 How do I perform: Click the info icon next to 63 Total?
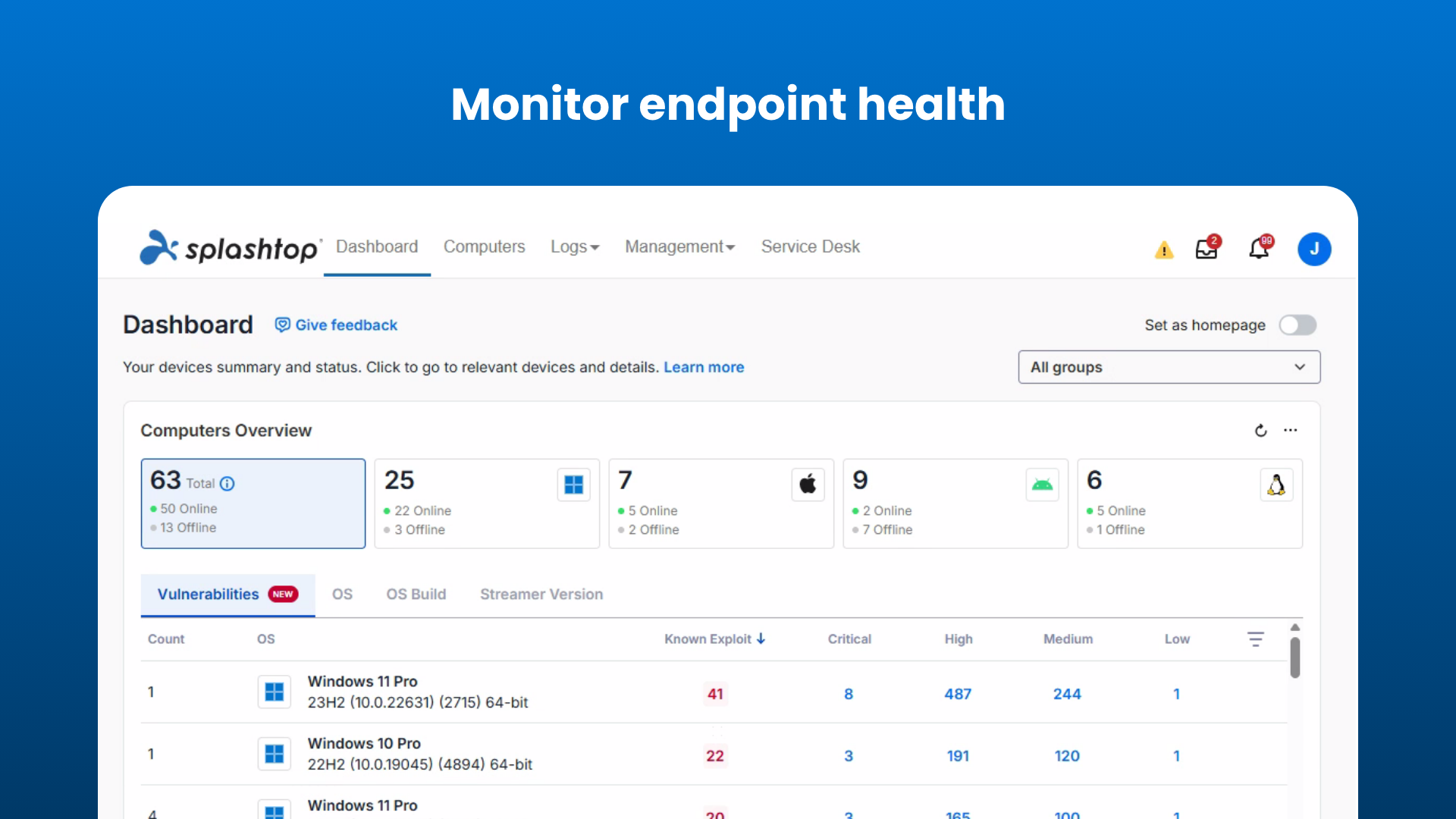227,483
